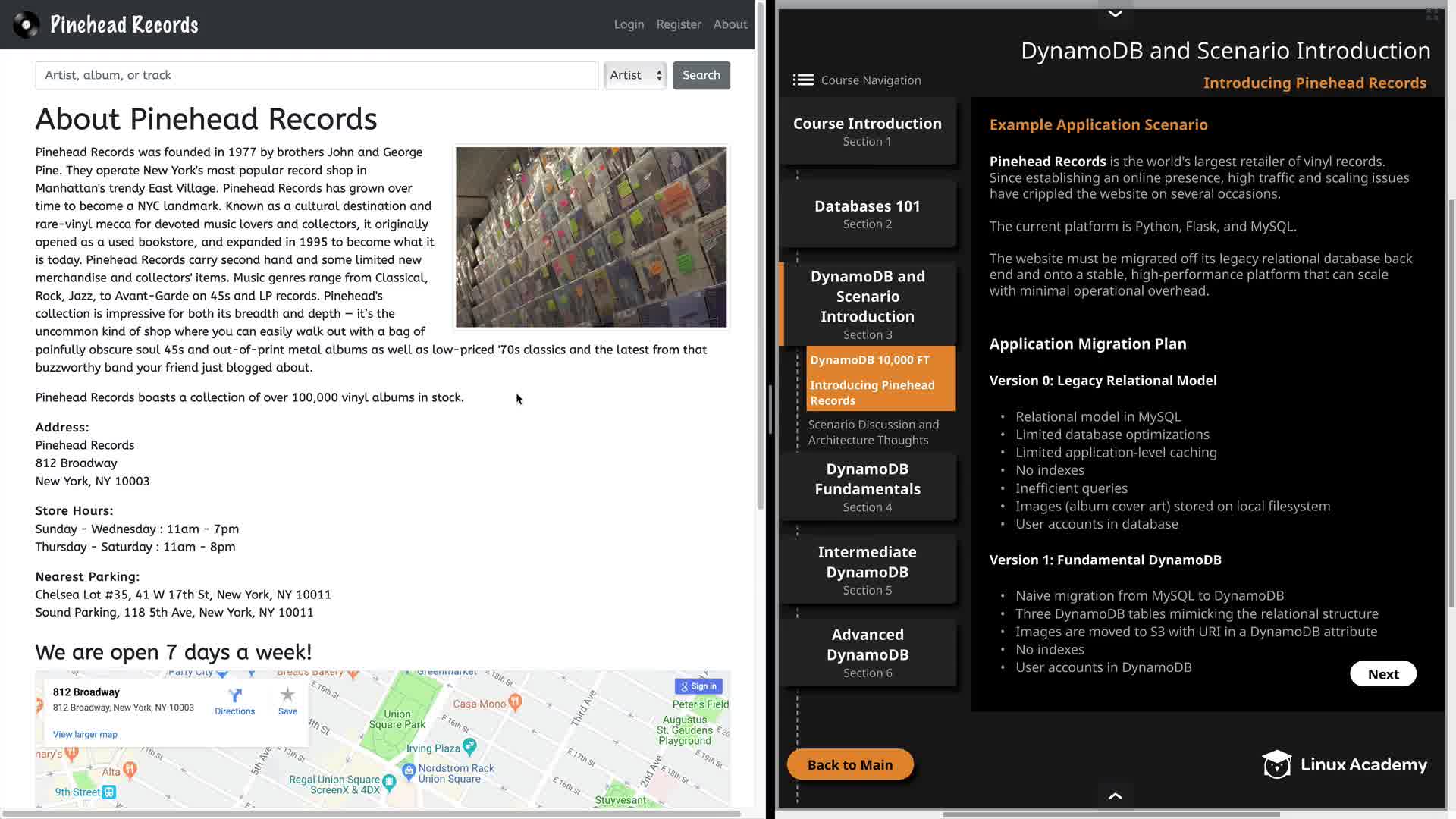The width and height of the screenshot is (1456, 819).
Task: Click Casa Mono restaurant map pin
Action: 516,702
